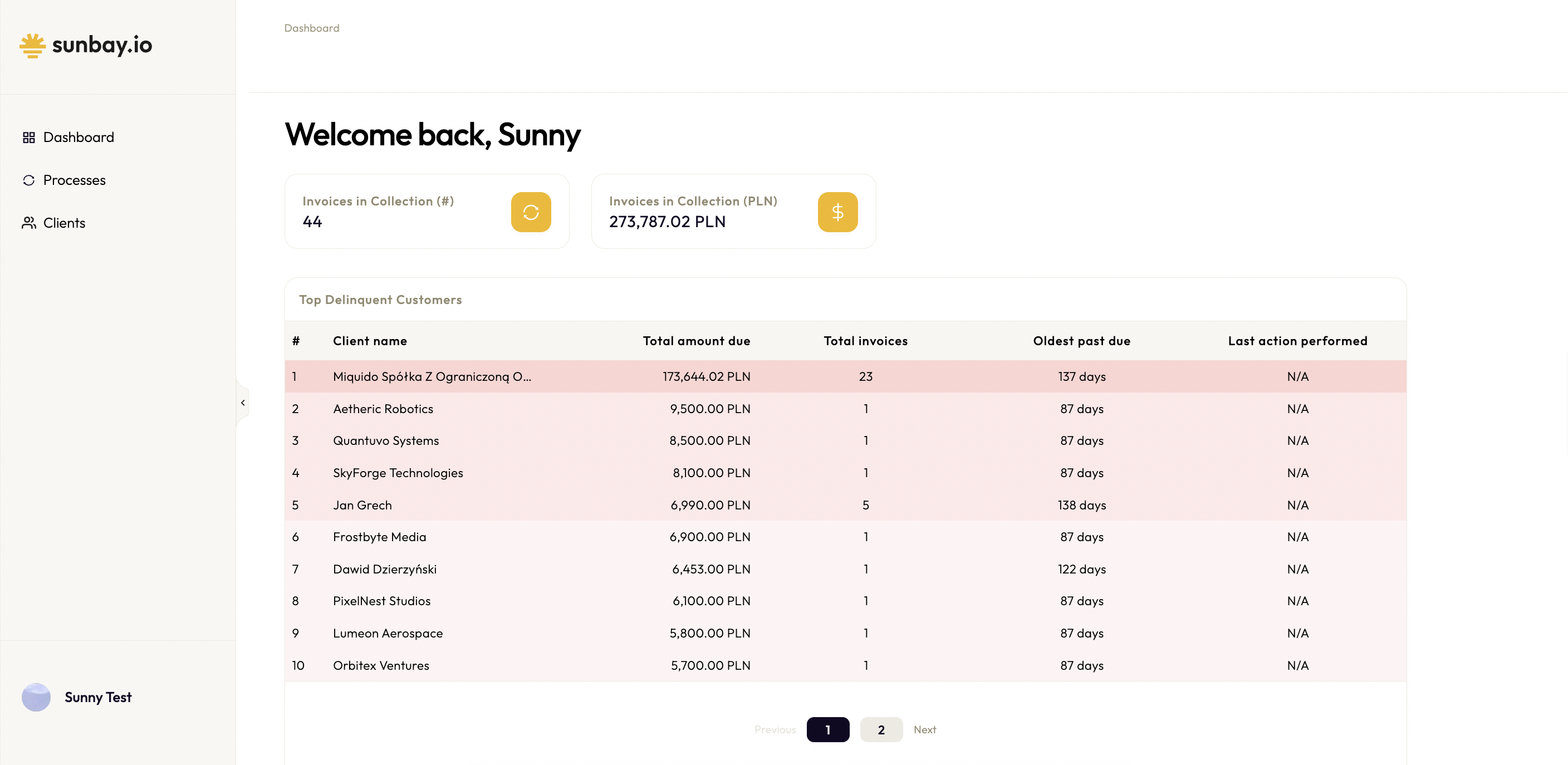Open the Sunny Test user profile
The width and height of the screenshot is (1568, 765).
[x=98, y=697]
